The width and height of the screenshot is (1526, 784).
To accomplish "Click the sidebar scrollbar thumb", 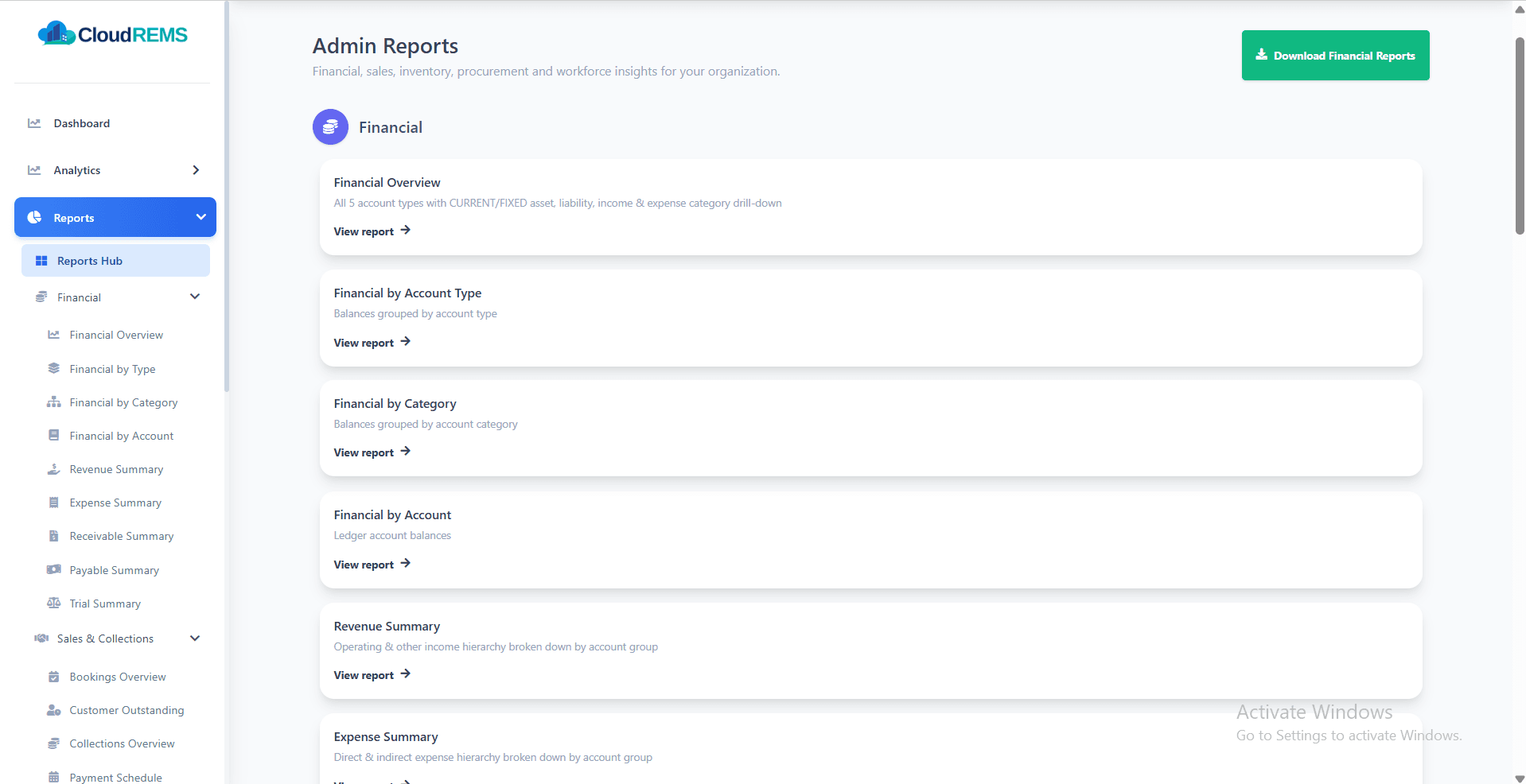I will [227, 196].
